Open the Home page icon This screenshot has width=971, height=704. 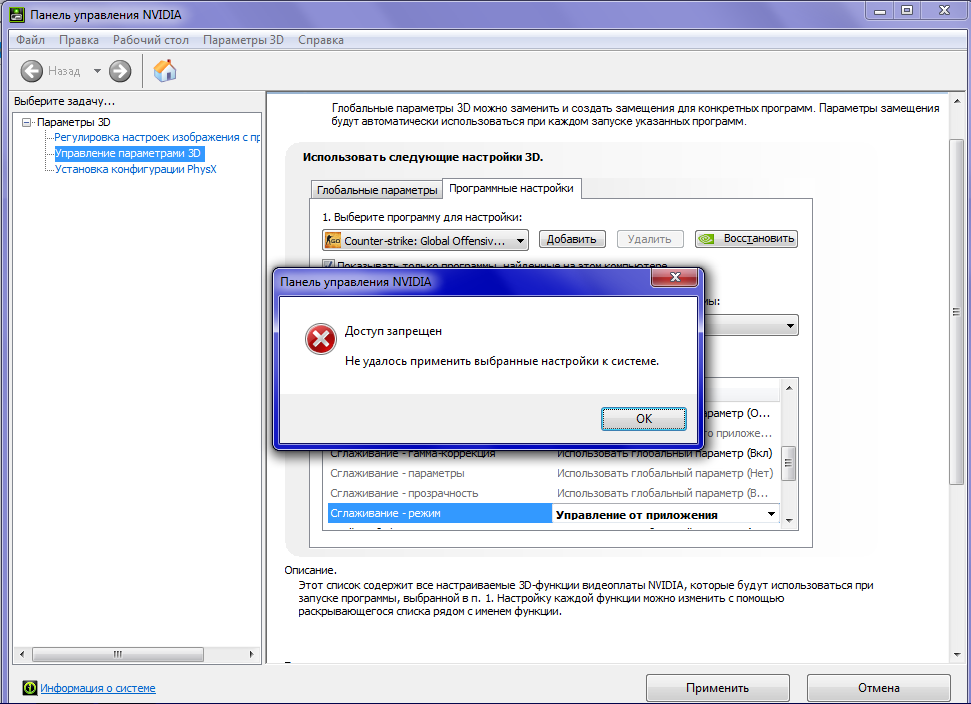[x=165, y=71]
